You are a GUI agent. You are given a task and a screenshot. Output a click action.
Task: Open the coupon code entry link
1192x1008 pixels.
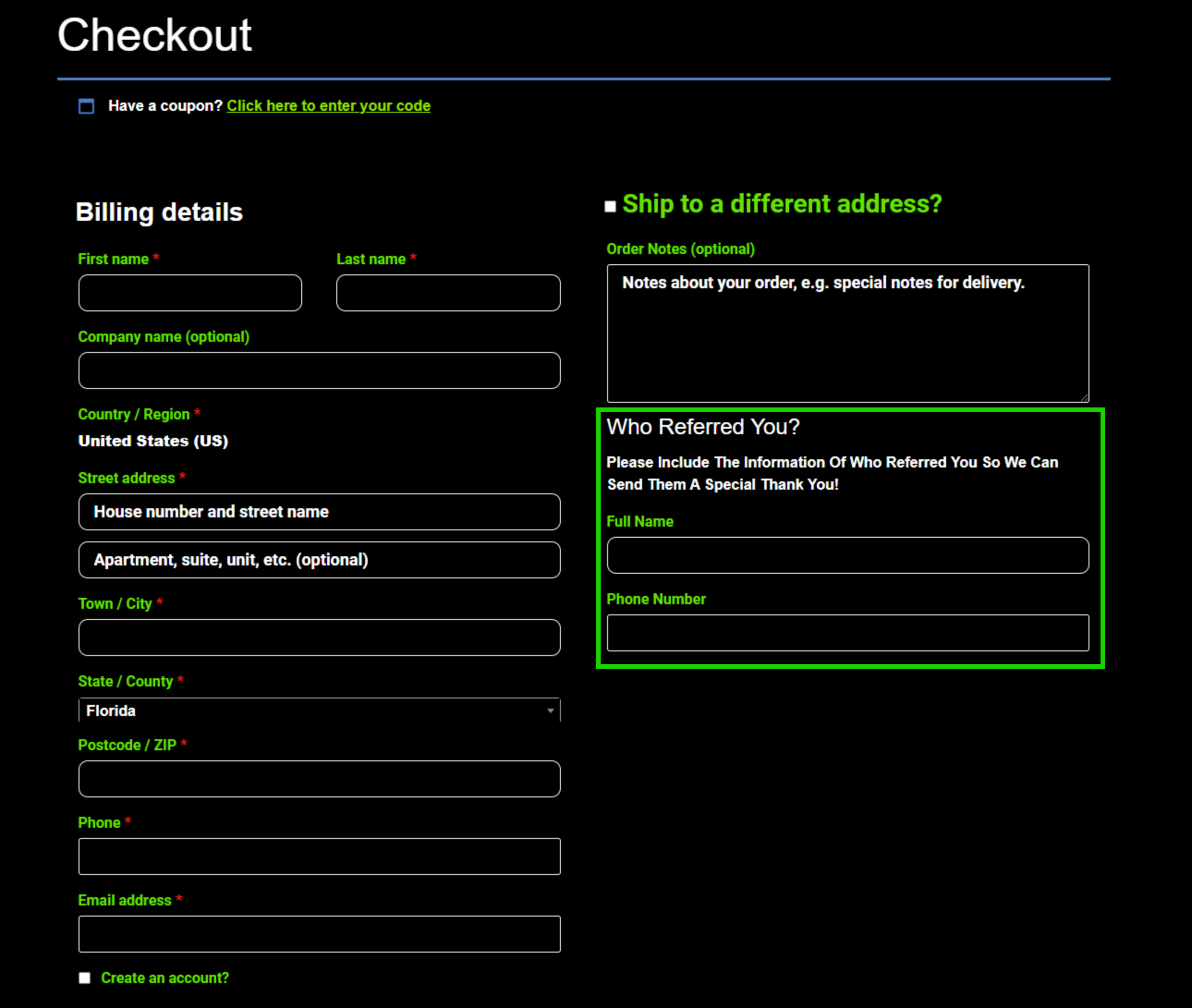coord(328,106)
